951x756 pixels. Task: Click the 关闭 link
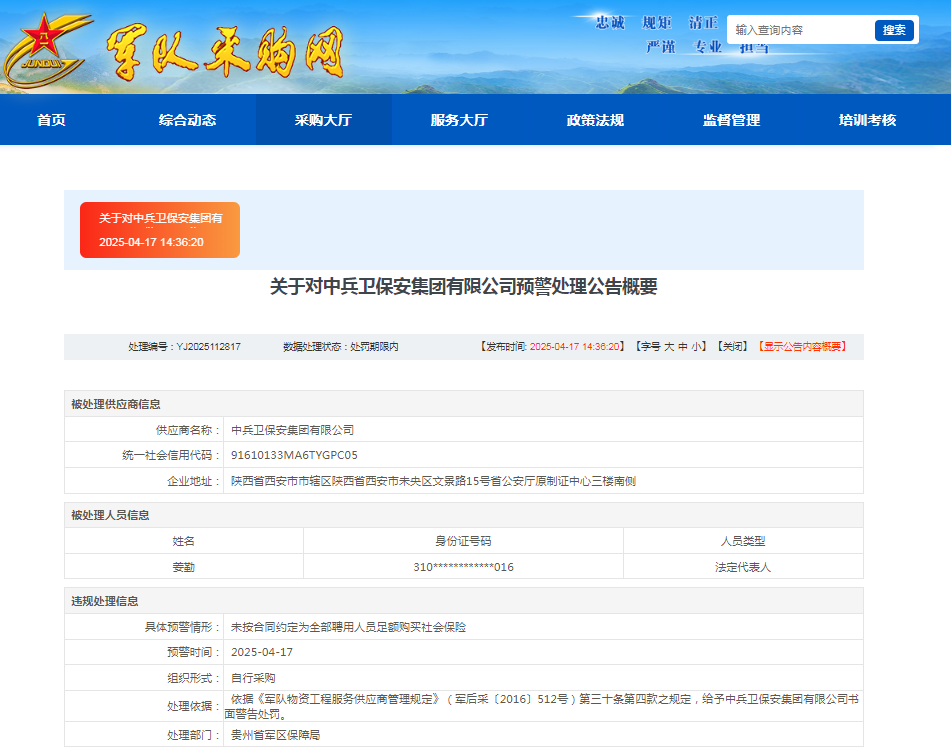tap(733, 346)
